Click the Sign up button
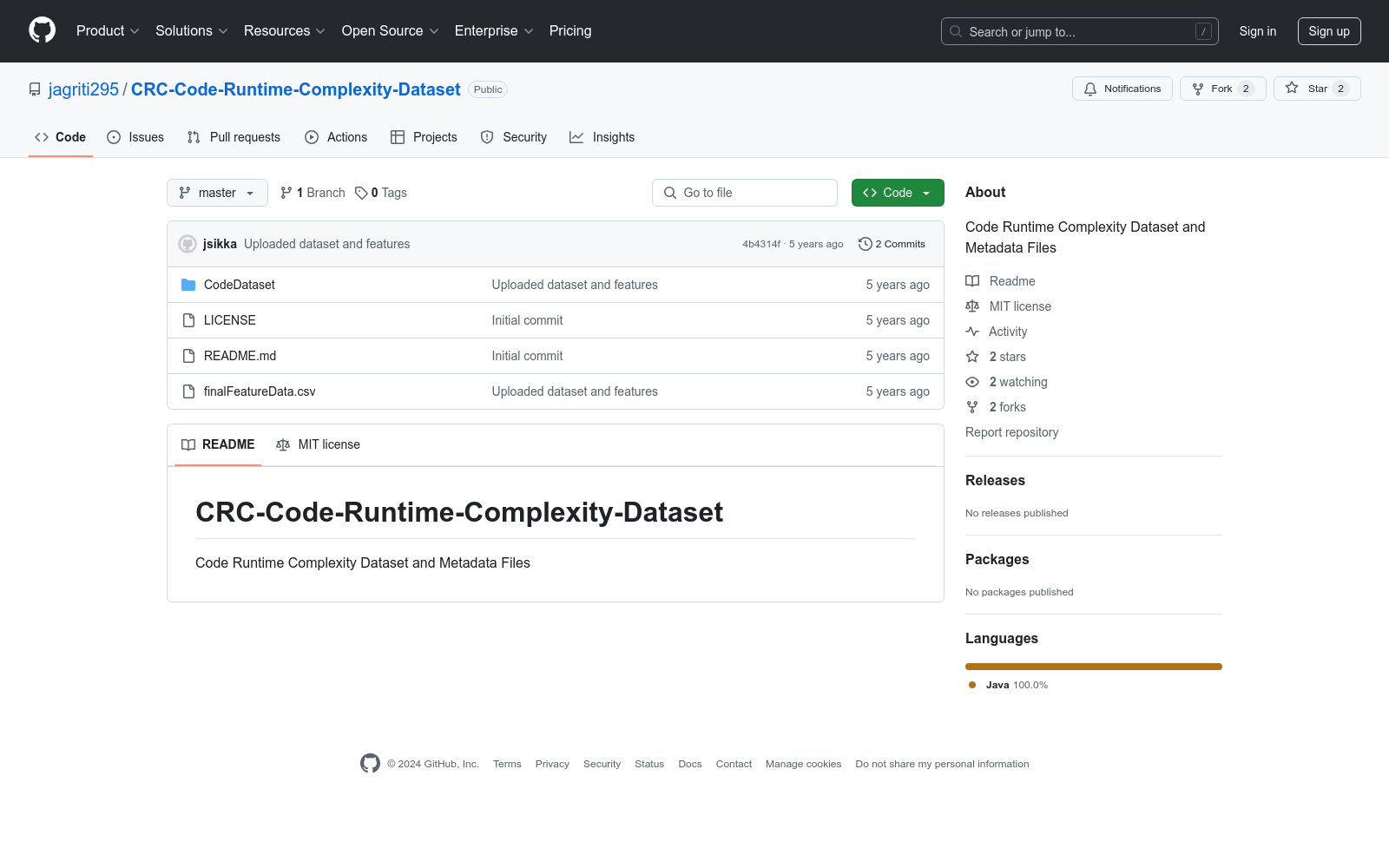The width and height of the screenshot is (1389, 868). click(x=1329, y=31)
